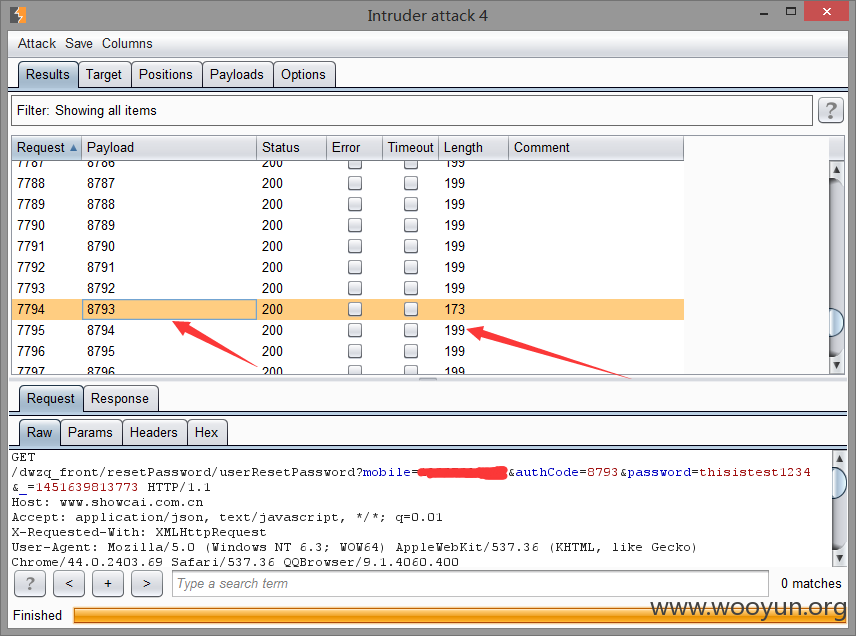Toggle Timeout checkbox for request 7791
Image resolution: width=856 pixels, height=636 pixels.
pyautogui.click(x=411, y=246)
